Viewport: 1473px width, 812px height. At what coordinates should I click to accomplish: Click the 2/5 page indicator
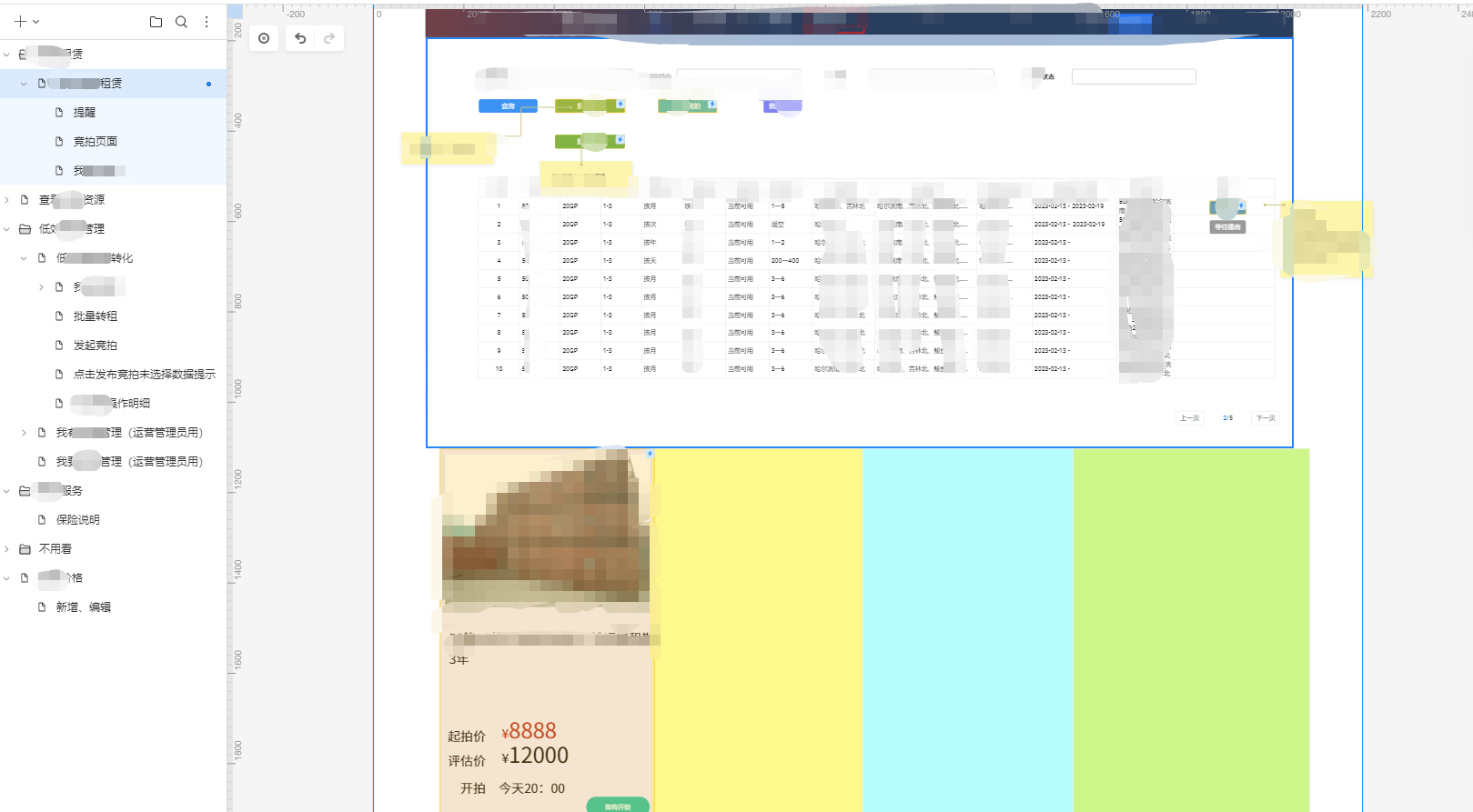(x=1227, y=418)
